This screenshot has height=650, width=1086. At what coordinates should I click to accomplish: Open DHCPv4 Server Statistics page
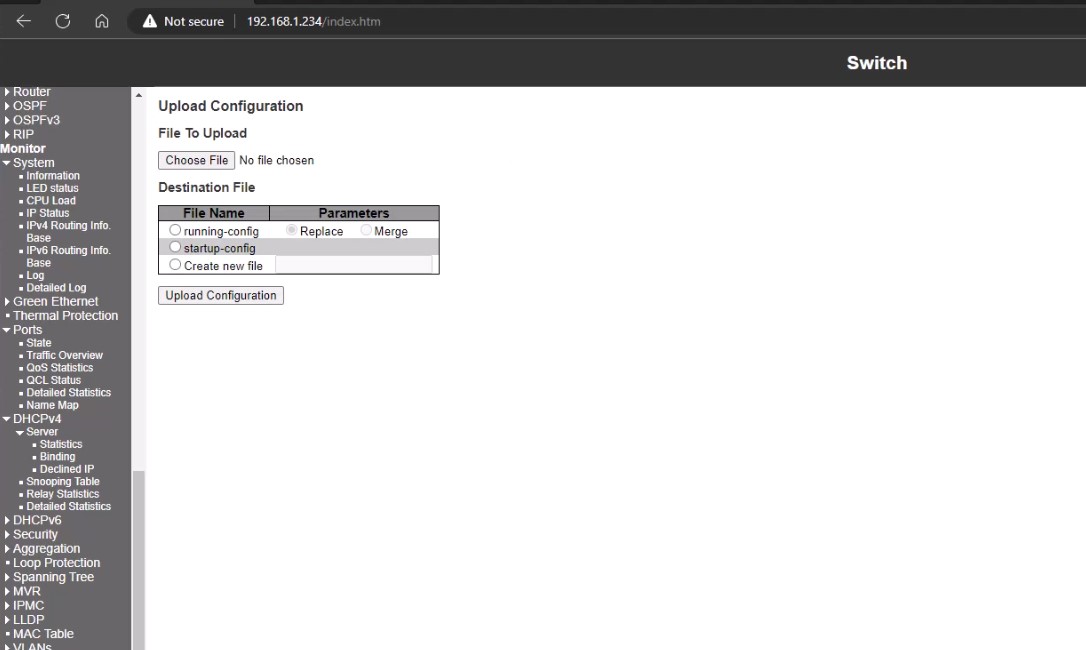coord(61,444)
